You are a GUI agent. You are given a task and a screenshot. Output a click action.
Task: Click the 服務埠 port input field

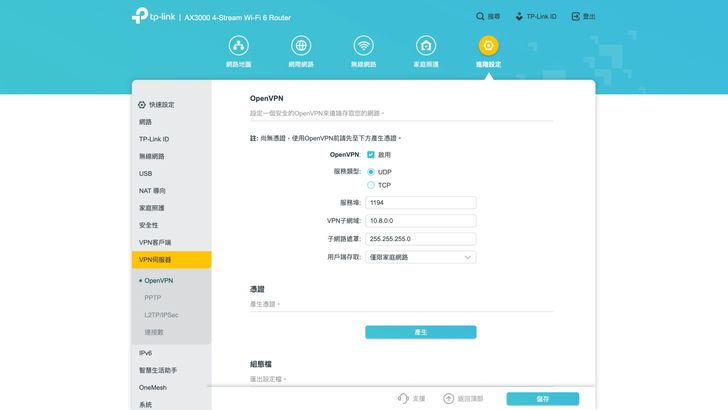(420, 203)
